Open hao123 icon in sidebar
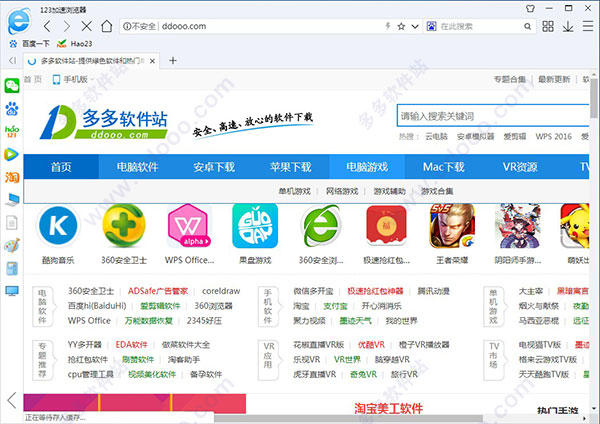Image resolution: width=600 pixels, height=424 pixels. pyautogui.click(x=12, y=131)
